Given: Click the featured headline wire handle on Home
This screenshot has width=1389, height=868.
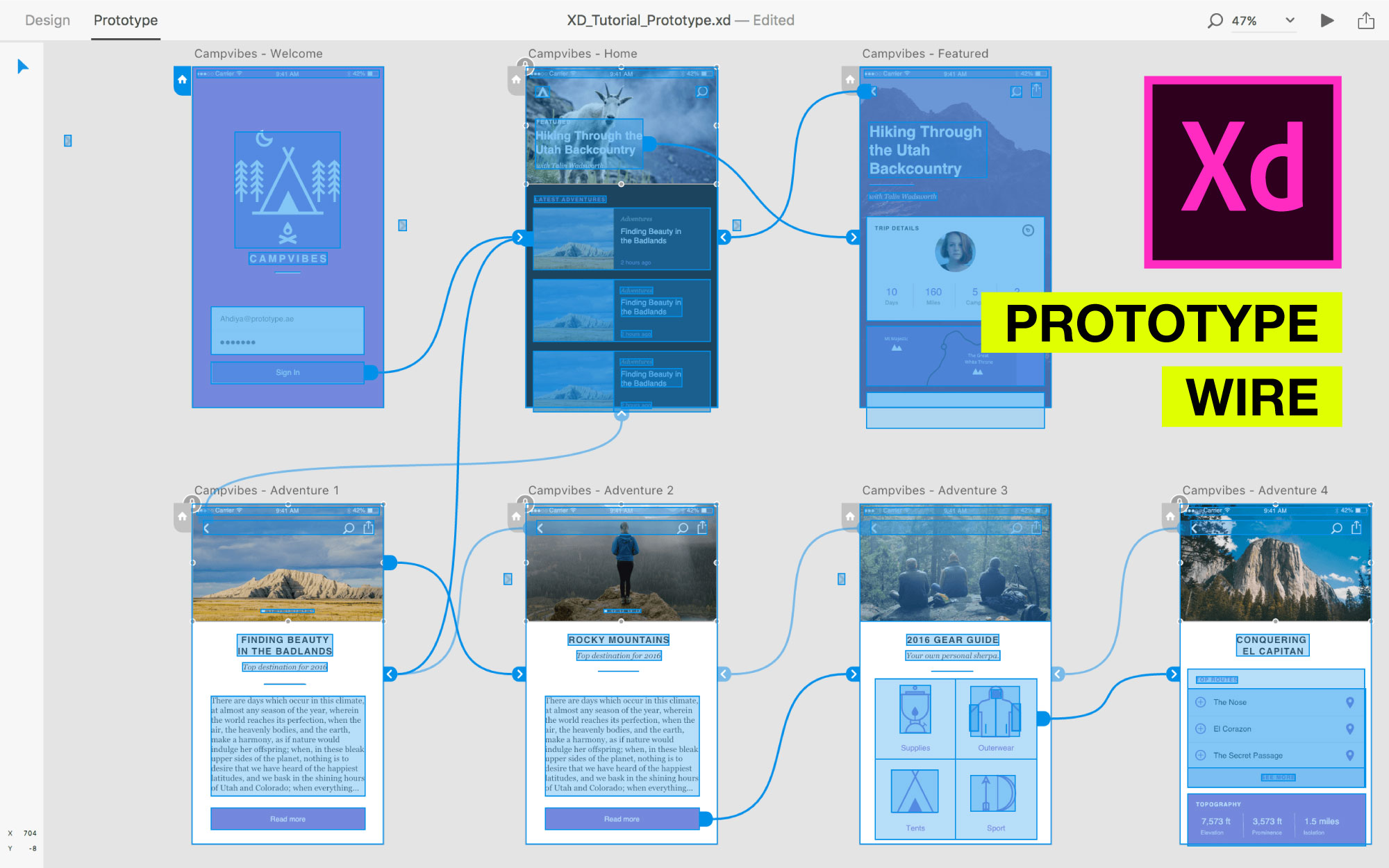Looking at the screenshot, I should [x=649, y=144].
